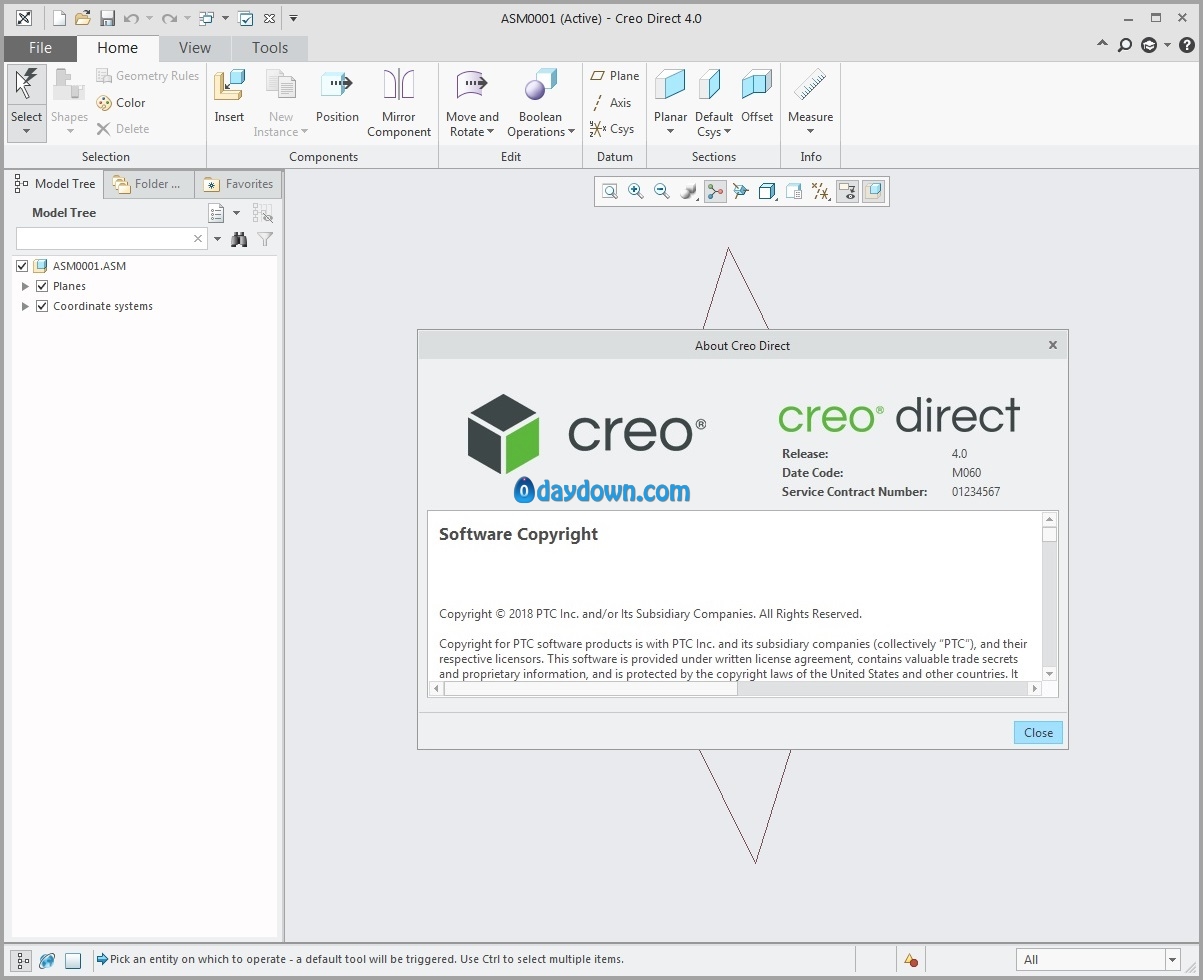Create a datum Csys
The image size is (1203, 980).
tap(612, 129)
